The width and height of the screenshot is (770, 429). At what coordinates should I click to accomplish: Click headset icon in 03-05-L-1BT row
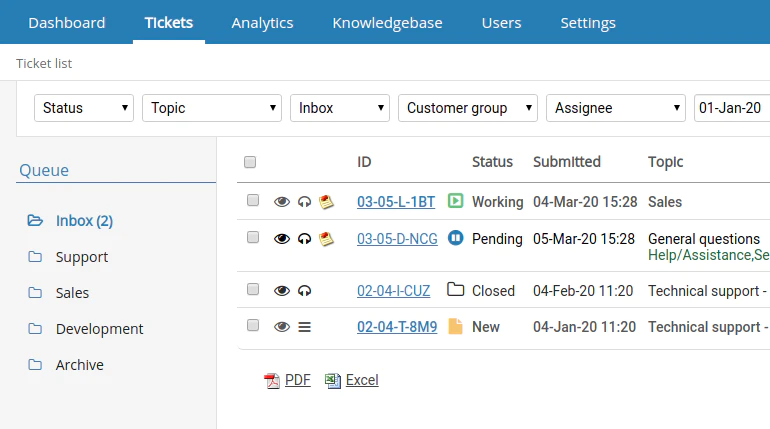[304, 202]
